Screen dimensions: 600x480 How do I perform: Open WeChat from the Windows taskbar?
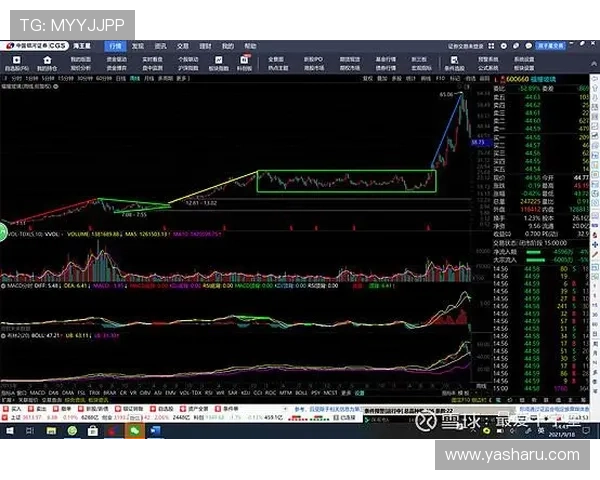(133, 429)
